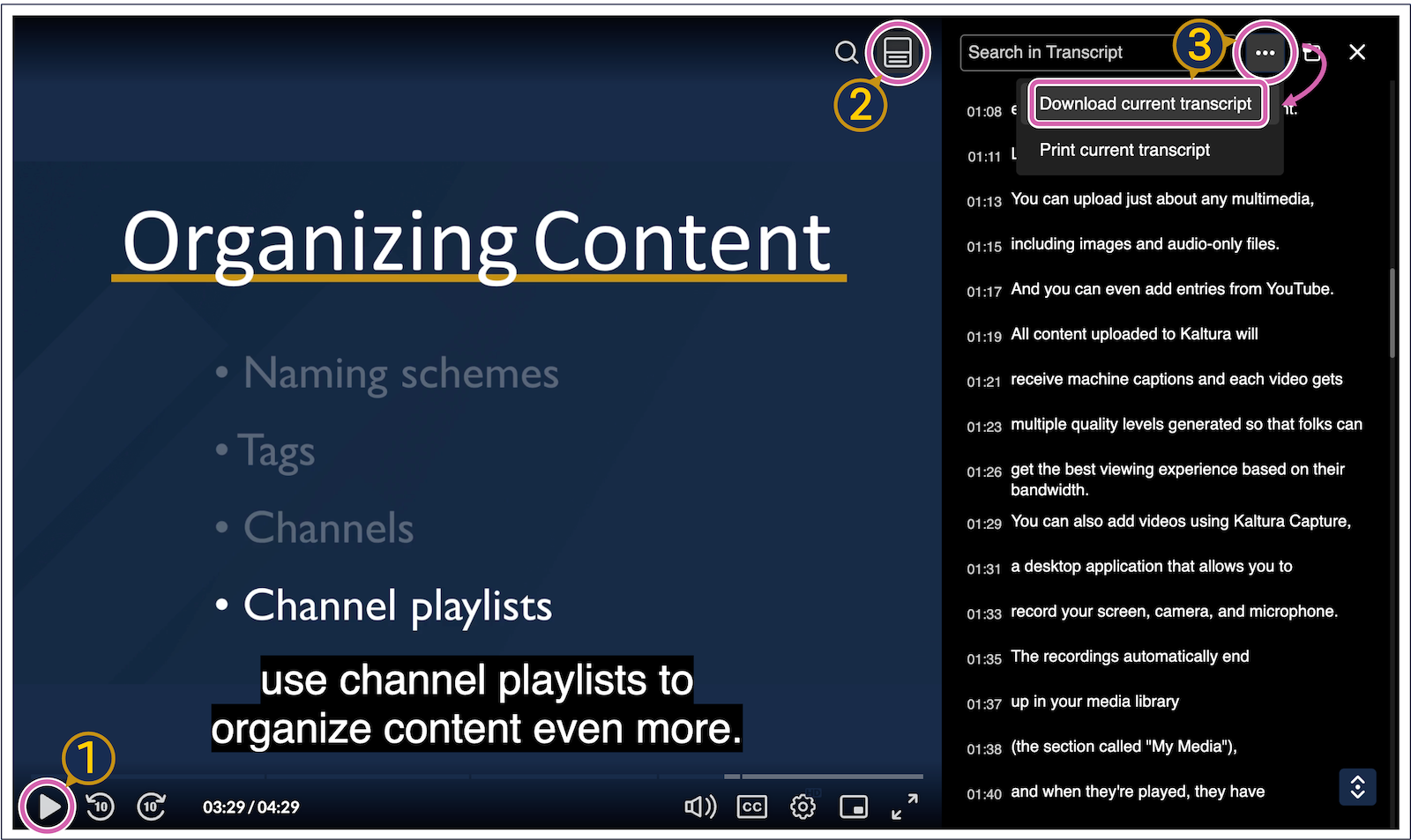Rewind 10 seconds button
This screenshot has height=840, width=1411.
(x=101, y=806)
